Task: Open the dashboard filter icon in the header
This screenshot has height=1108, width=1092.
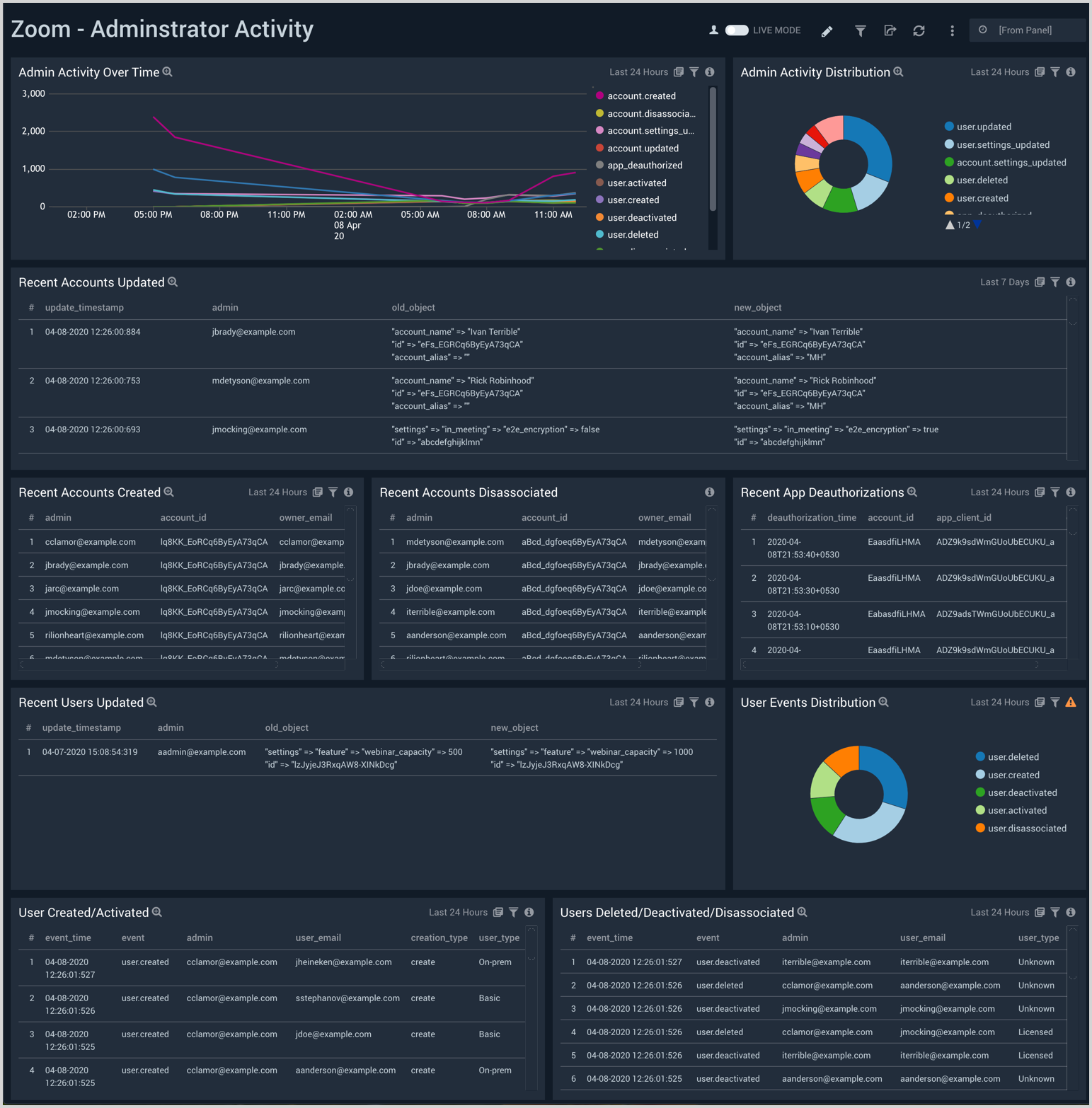Action: (x=860, y=30)
